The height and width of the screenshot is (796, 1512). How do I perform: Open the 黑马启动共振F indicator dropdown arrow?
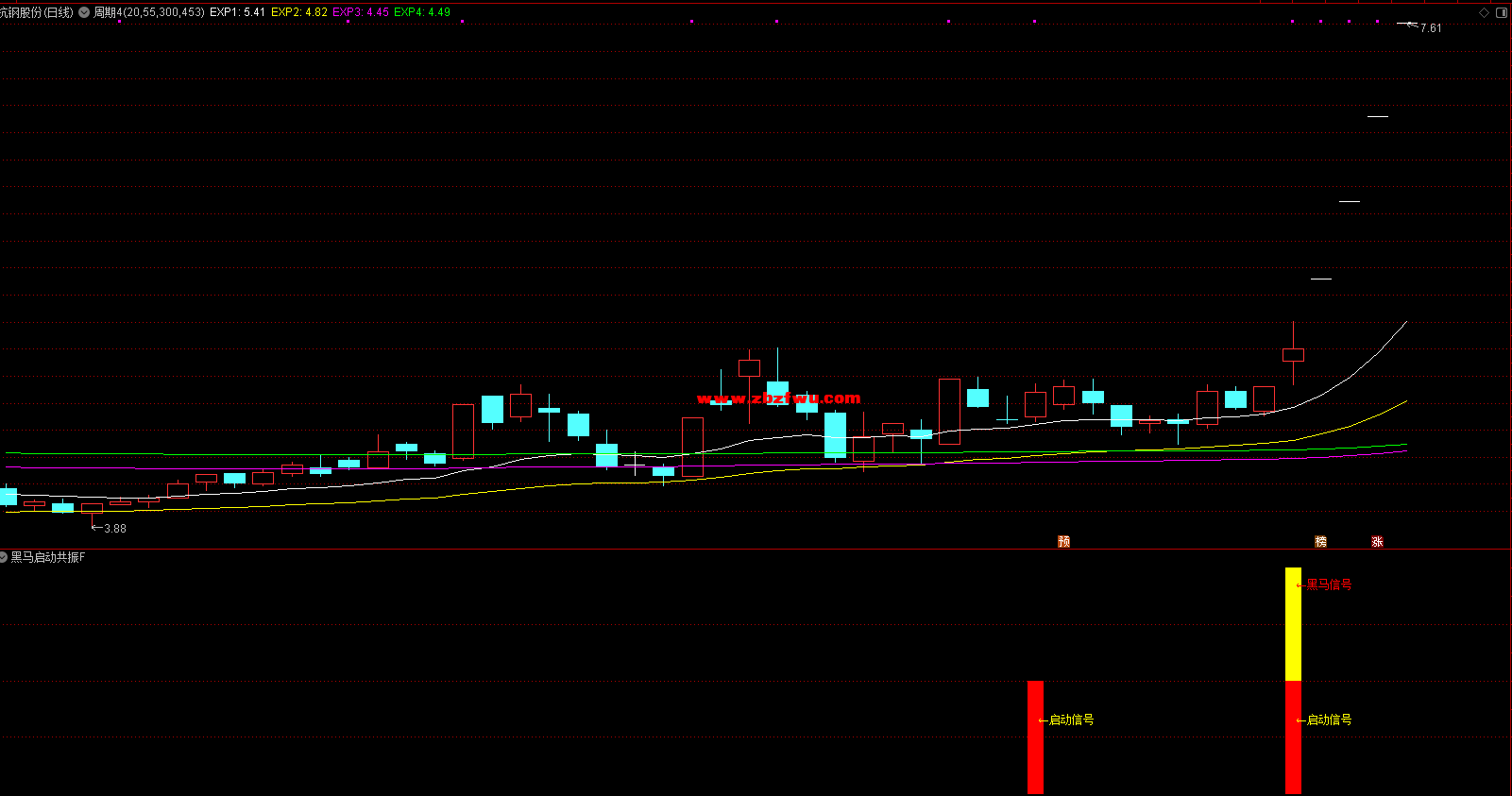pos(4,557)
